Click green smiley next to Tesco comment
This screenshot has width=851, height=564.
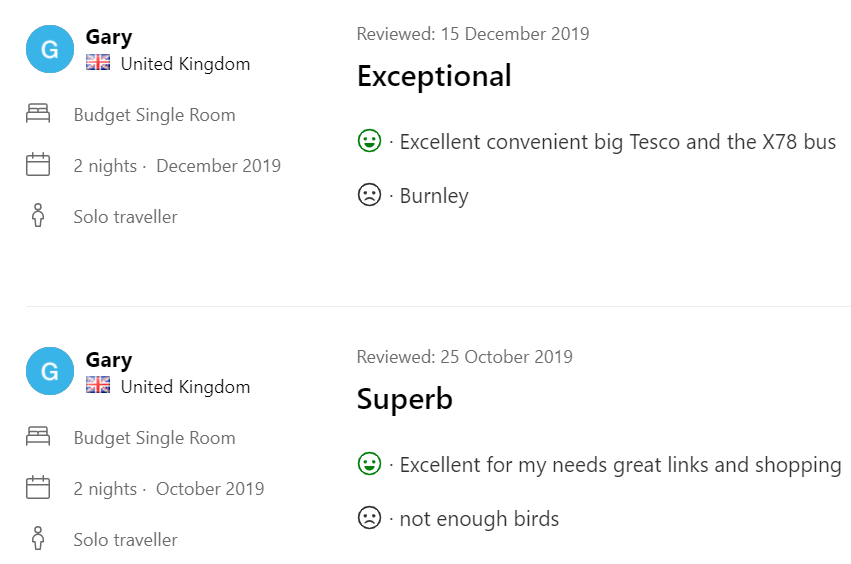click(x=369, y=142)
